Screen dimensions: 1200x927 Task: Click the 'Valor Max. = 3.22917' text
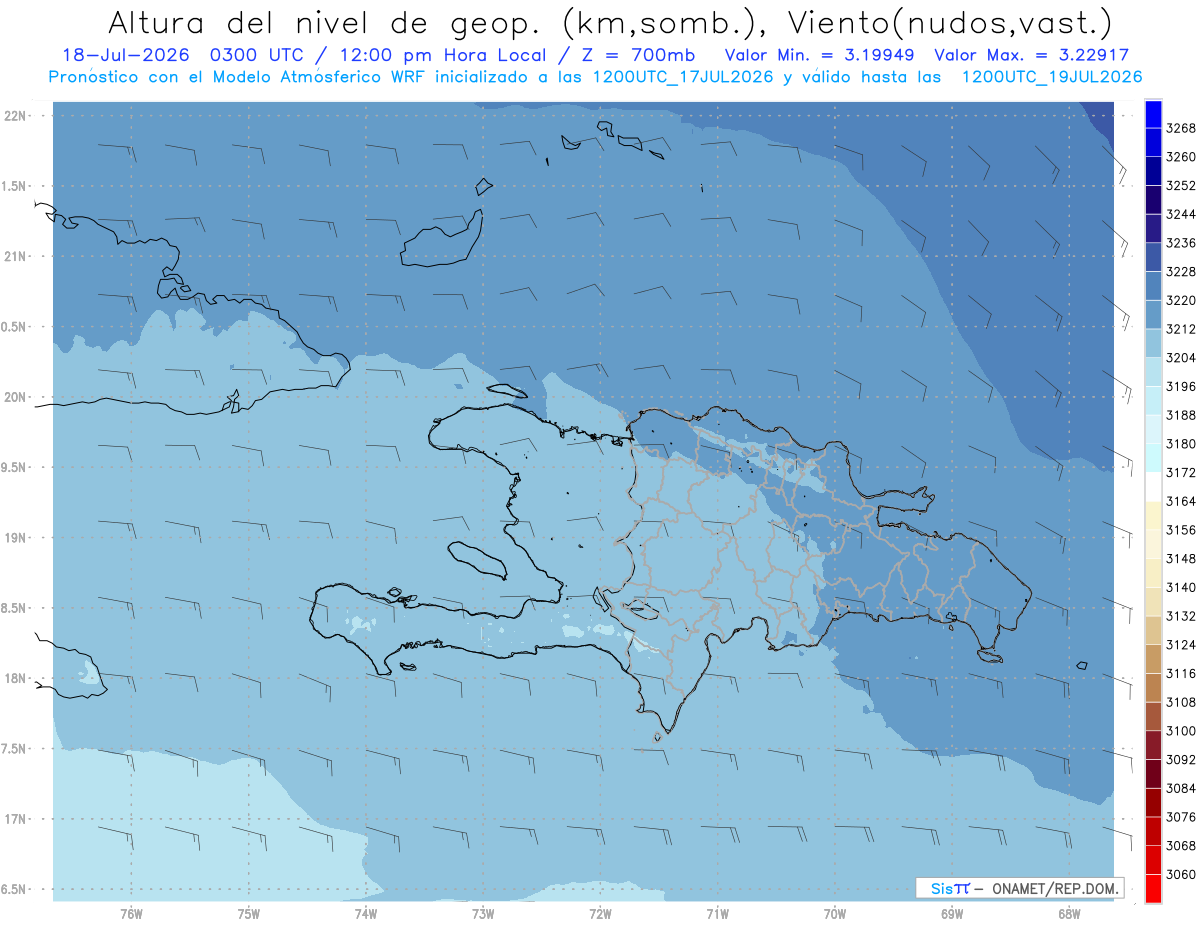[1031, 56]
